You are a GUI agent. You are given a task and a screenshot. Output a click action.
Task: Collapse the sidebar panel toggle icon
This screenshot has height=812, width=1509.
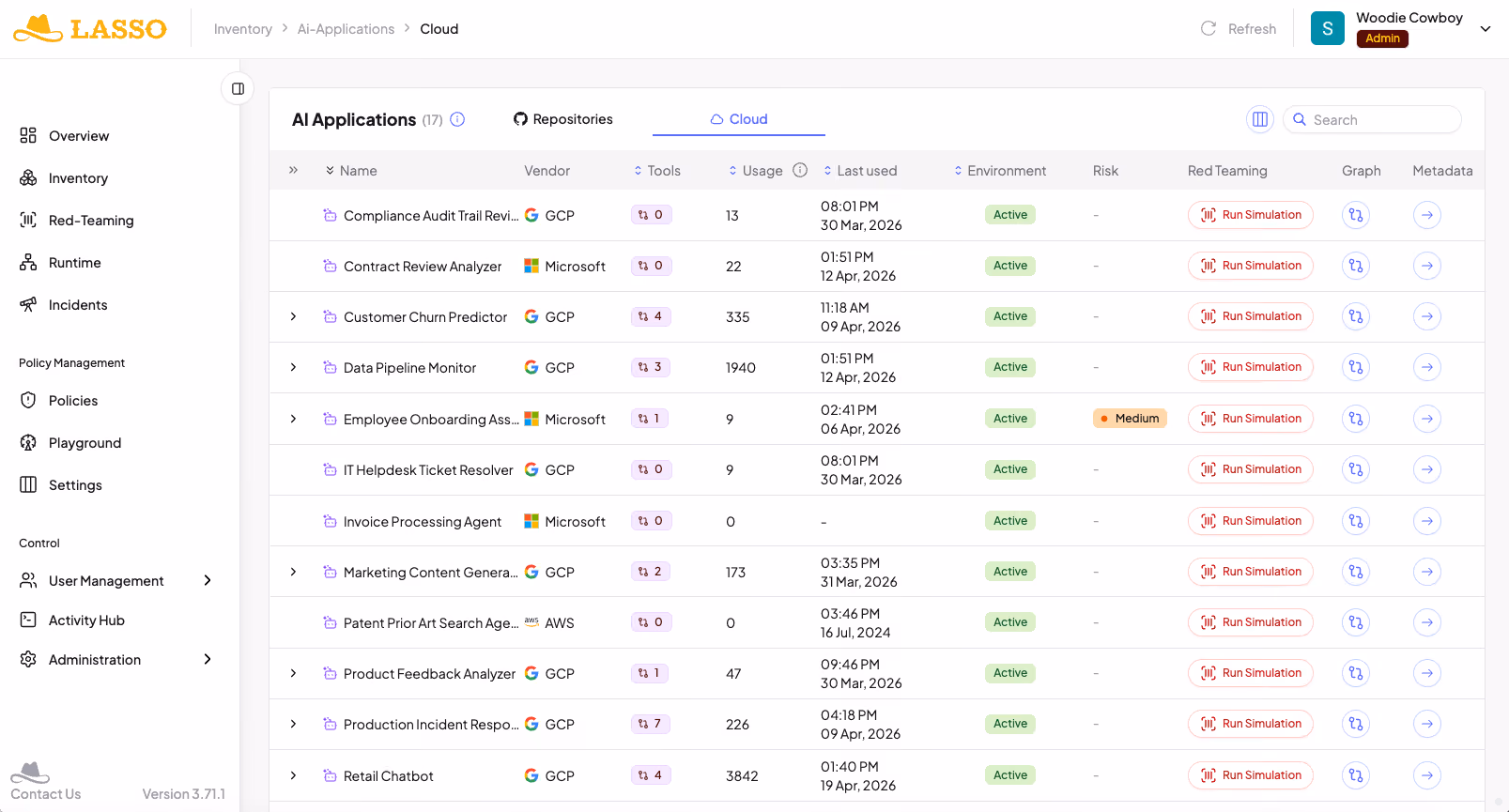[238, 88]
